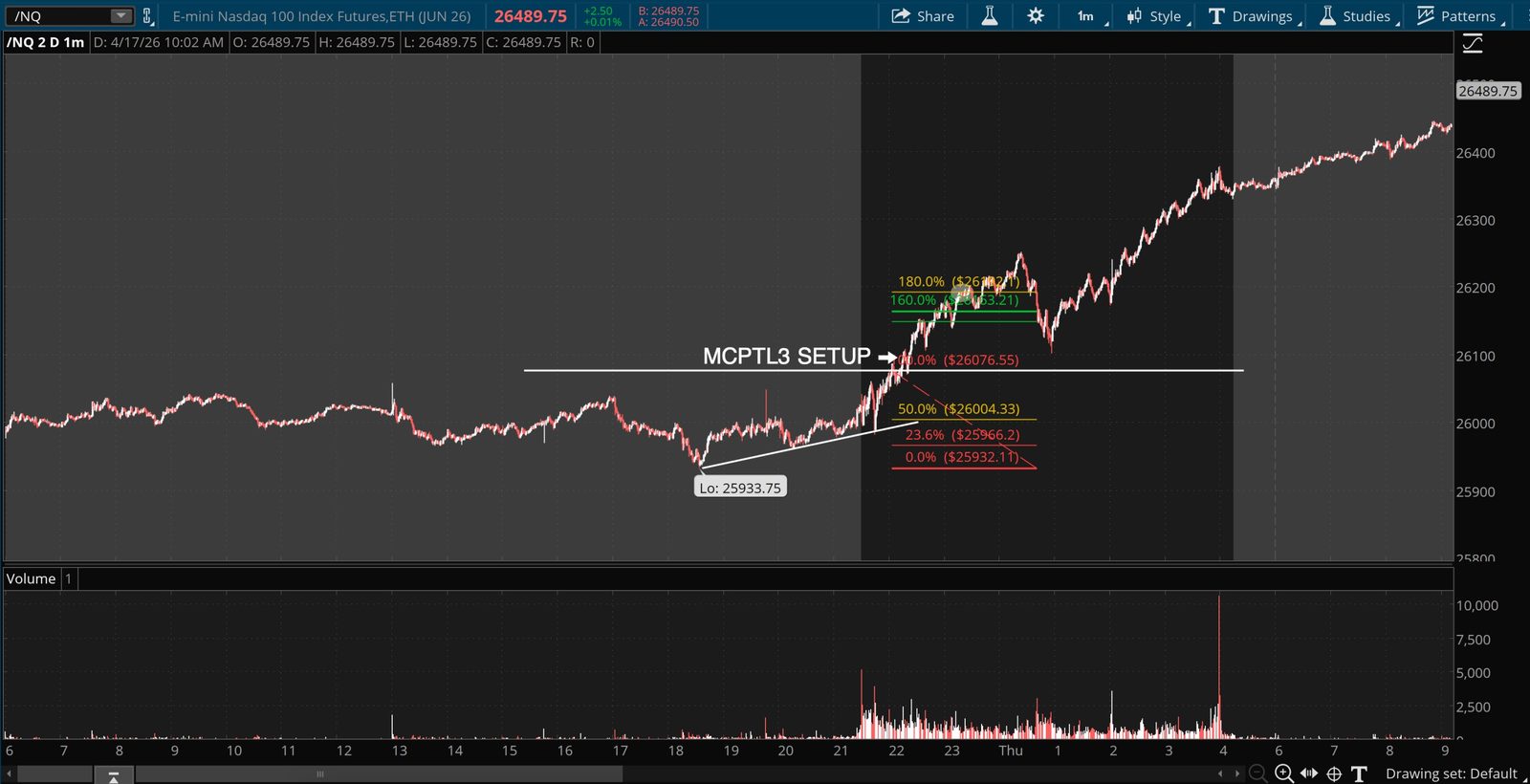The image size is (1530, 784).
Task: Open chart settings gear icon
Action: pos(1036,16)
